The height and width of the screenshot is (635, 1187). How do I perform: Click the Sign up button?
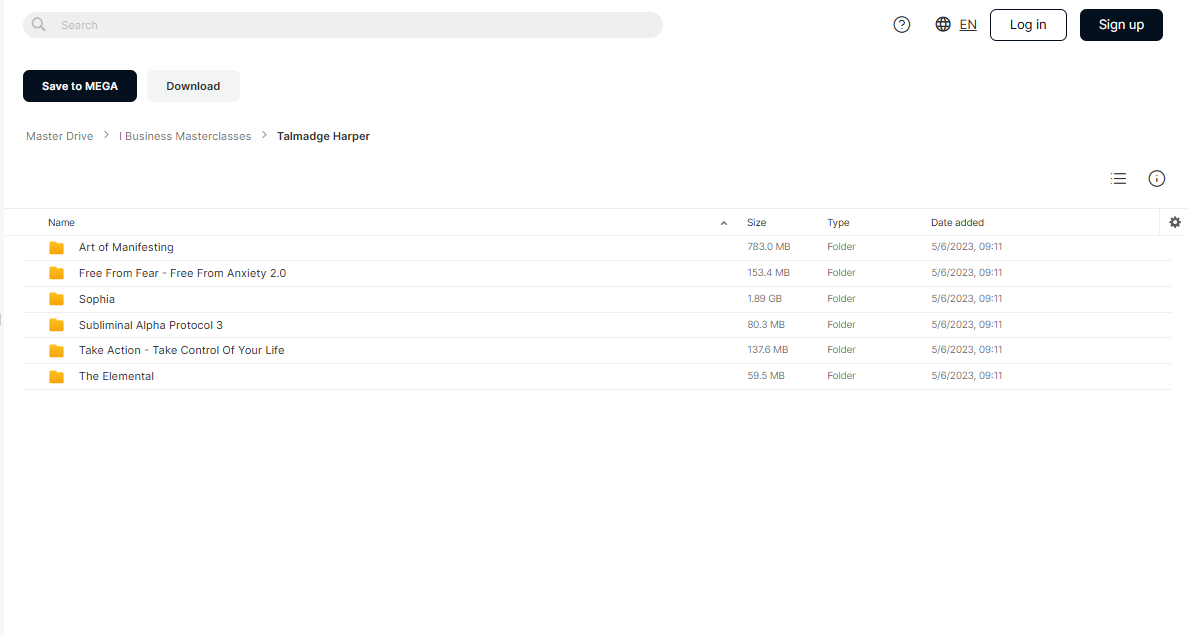tap(1121, 25)
